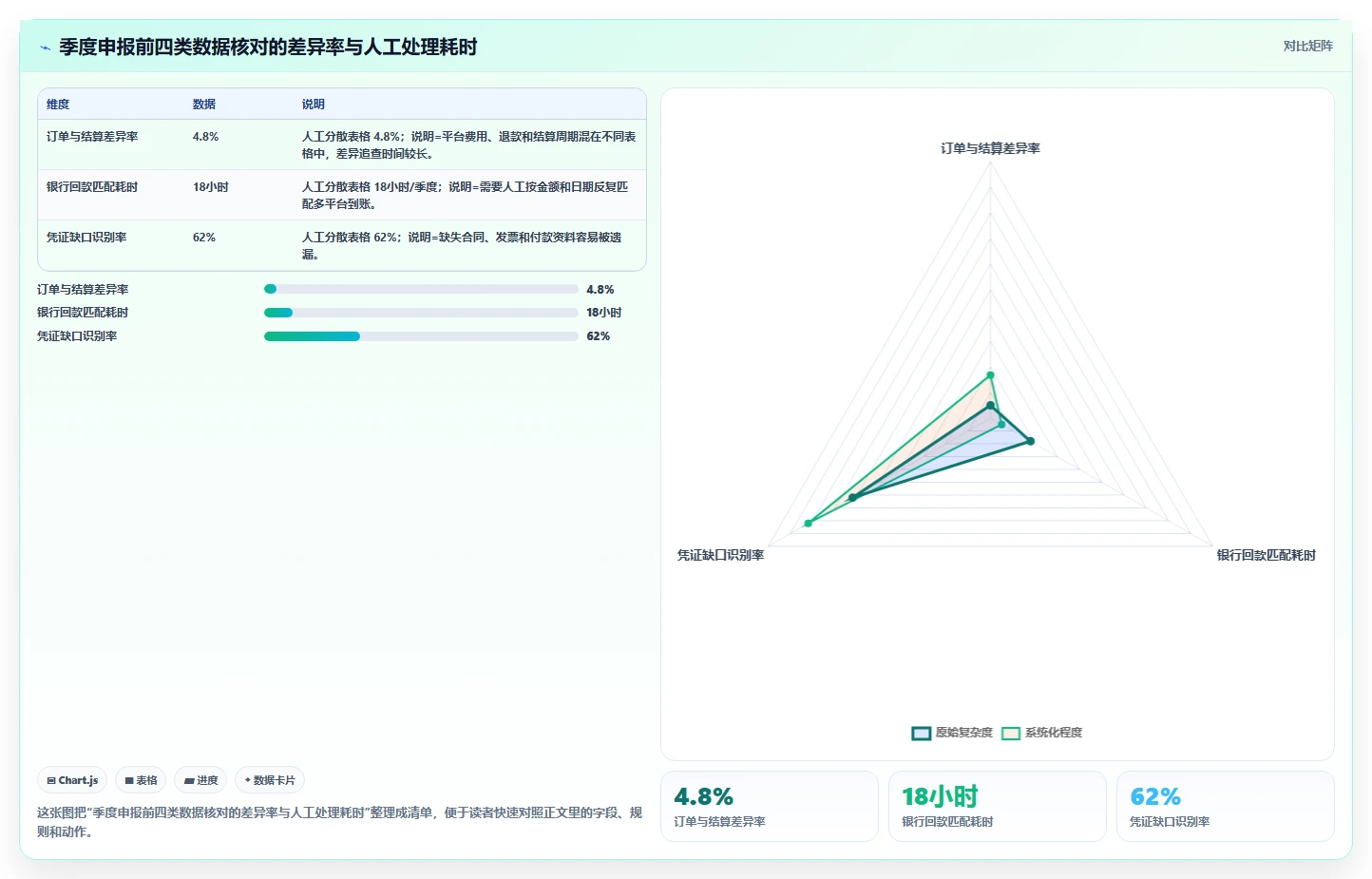Click the 说明 column header
The image size is (1372, 879).
click(314, 105)
